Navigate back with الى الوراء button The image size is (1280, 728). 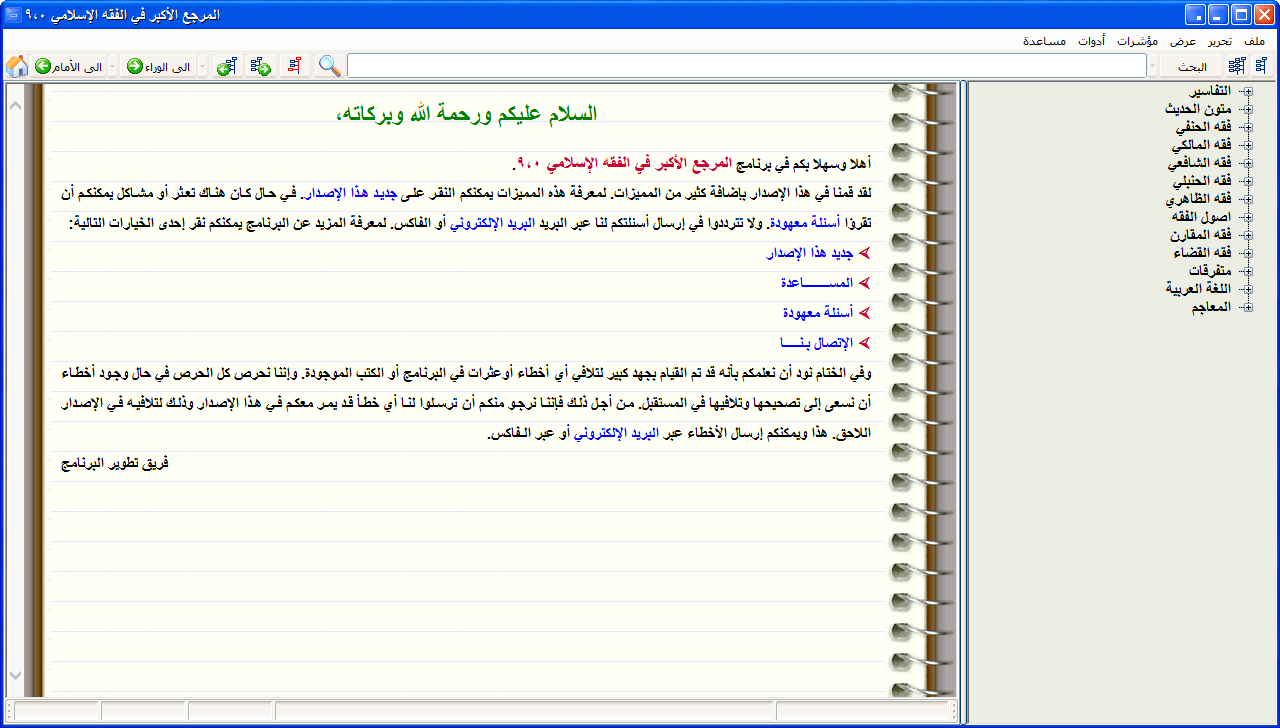point(158,66)
